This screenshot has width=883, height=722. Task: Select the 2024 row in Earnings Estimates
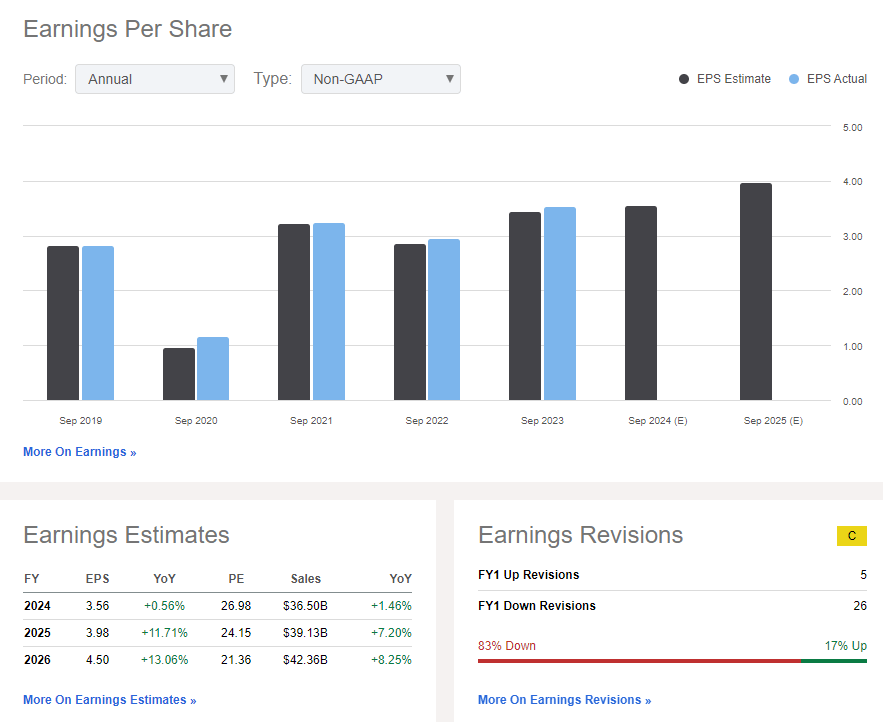tap(217, 606)
